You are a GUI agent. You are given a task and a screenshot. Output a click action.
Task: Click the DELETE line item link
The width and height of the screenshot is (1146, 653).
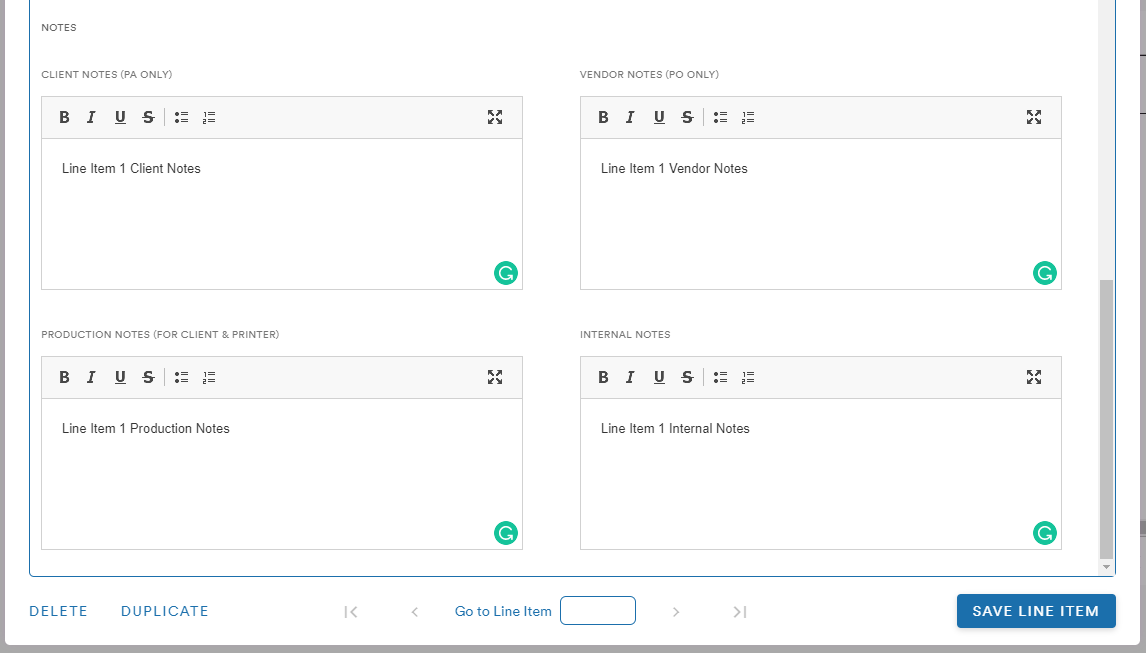pos(58,611)
